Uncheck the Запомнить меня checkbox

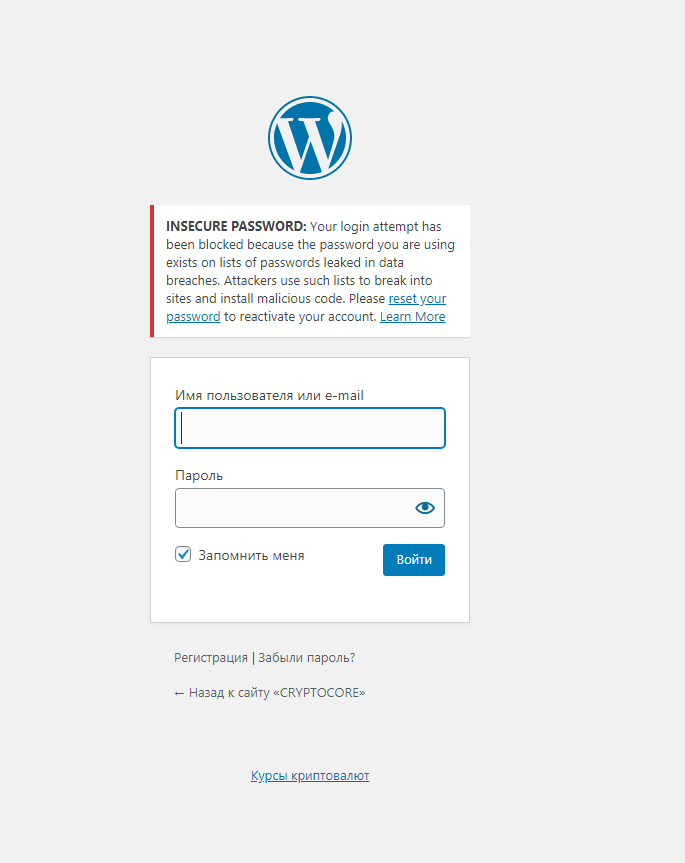(183, 554)
